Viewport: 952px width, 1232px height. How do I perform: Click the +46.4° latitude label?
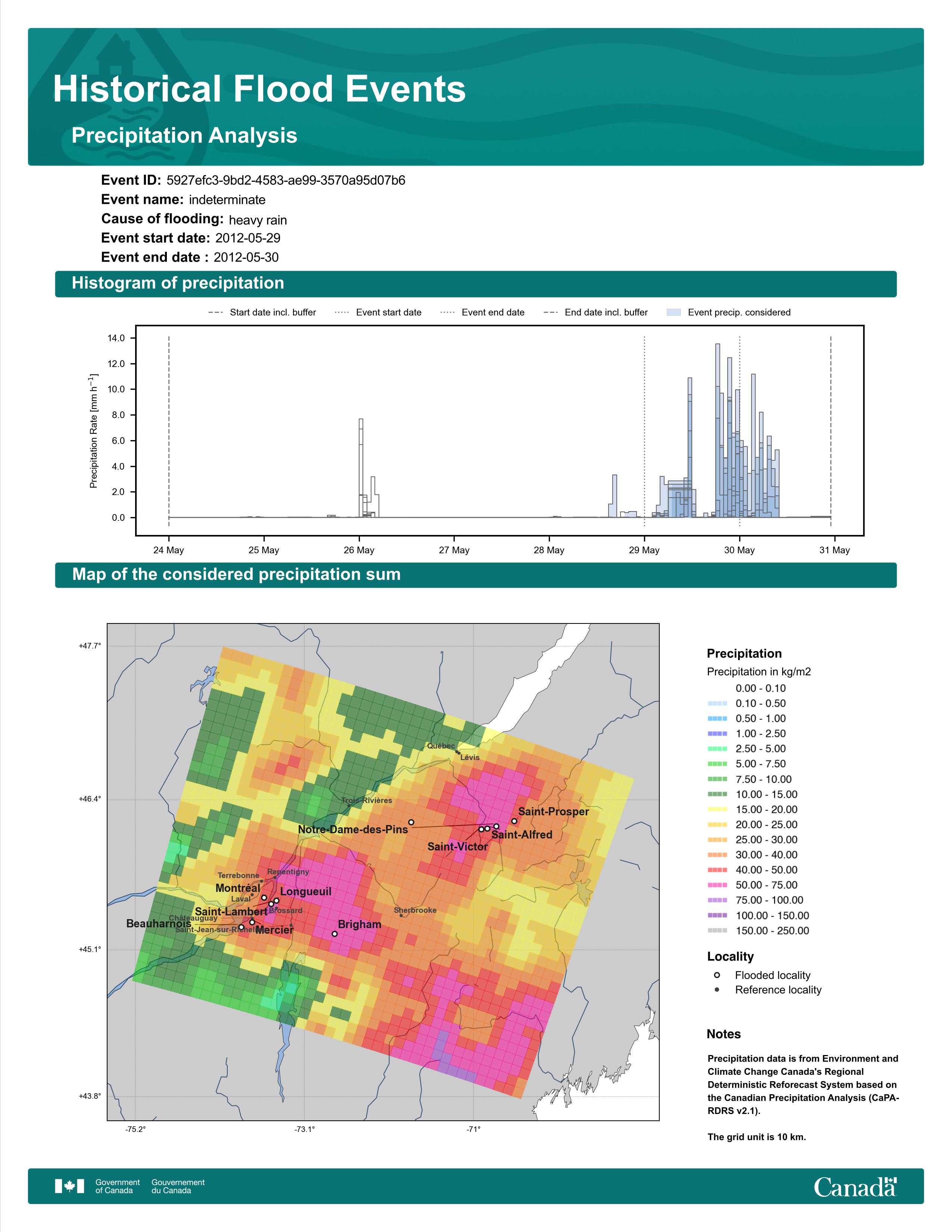[90, 799]
